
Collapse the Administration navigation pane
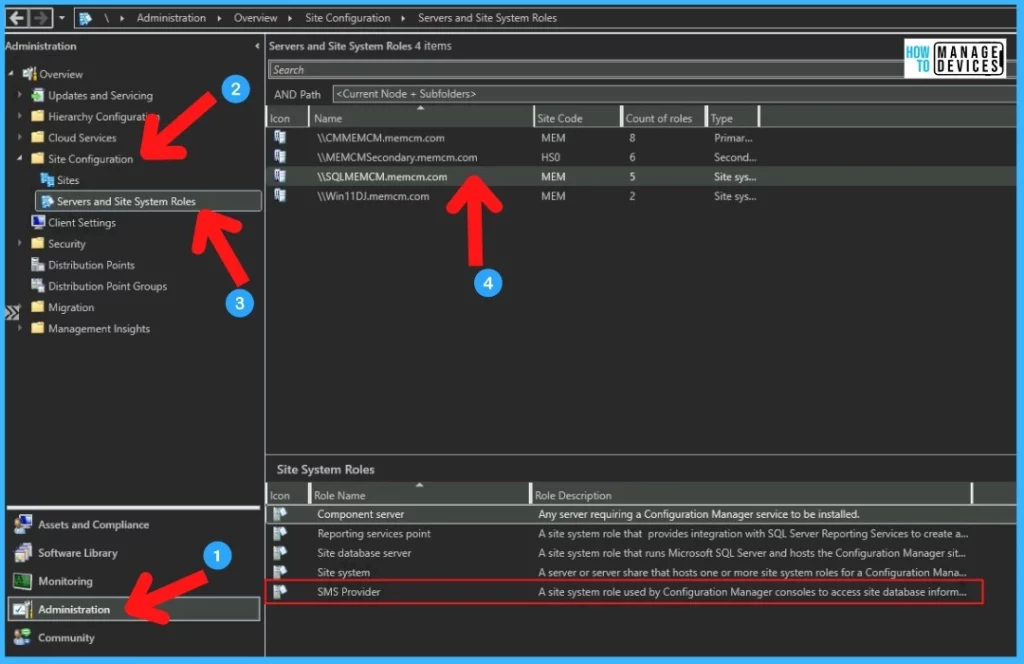click(x=257, y=46)
